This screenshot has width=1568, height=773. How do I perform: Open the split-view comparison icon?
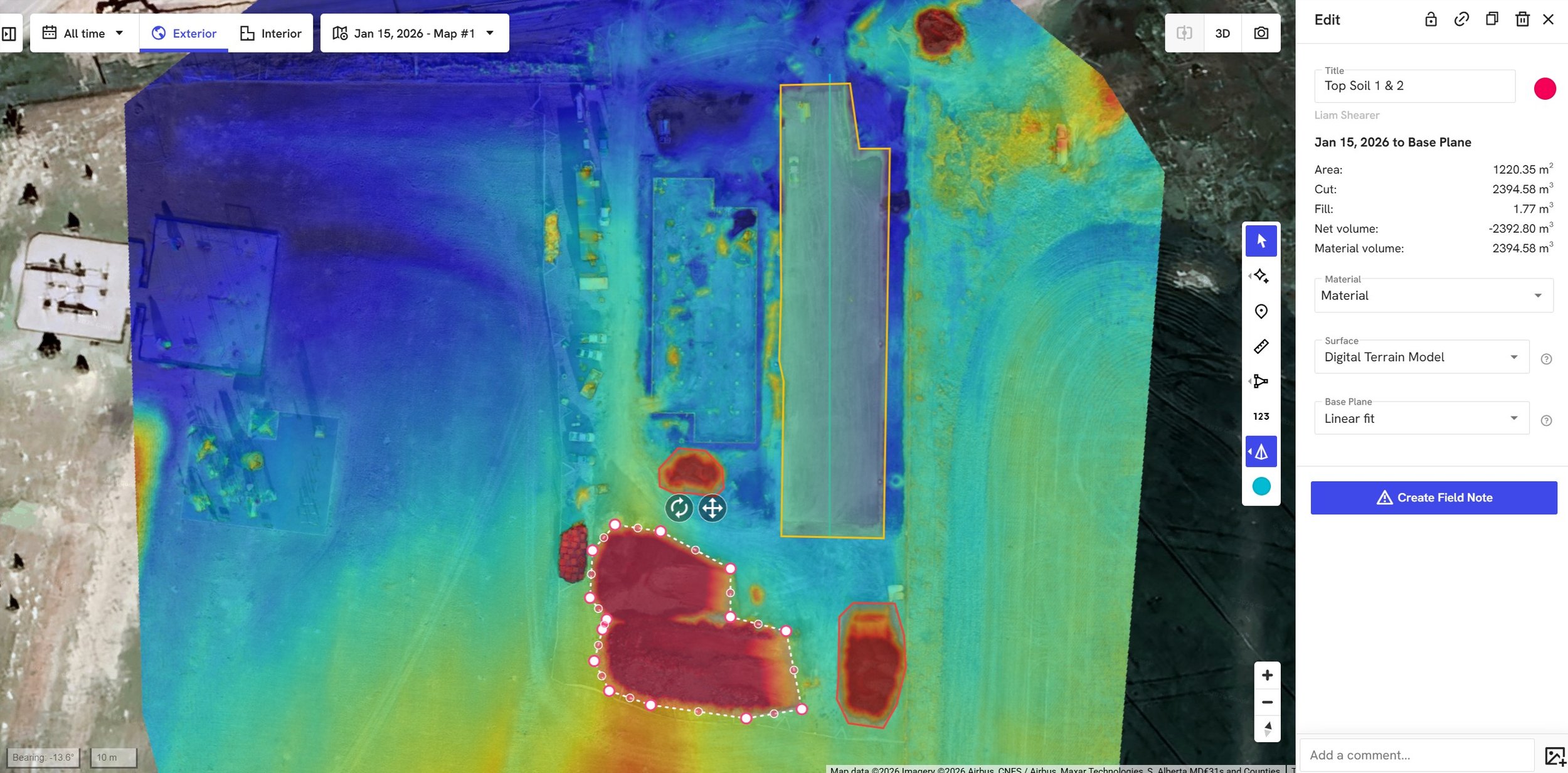pyautogui.click(x=1184, y=33)
